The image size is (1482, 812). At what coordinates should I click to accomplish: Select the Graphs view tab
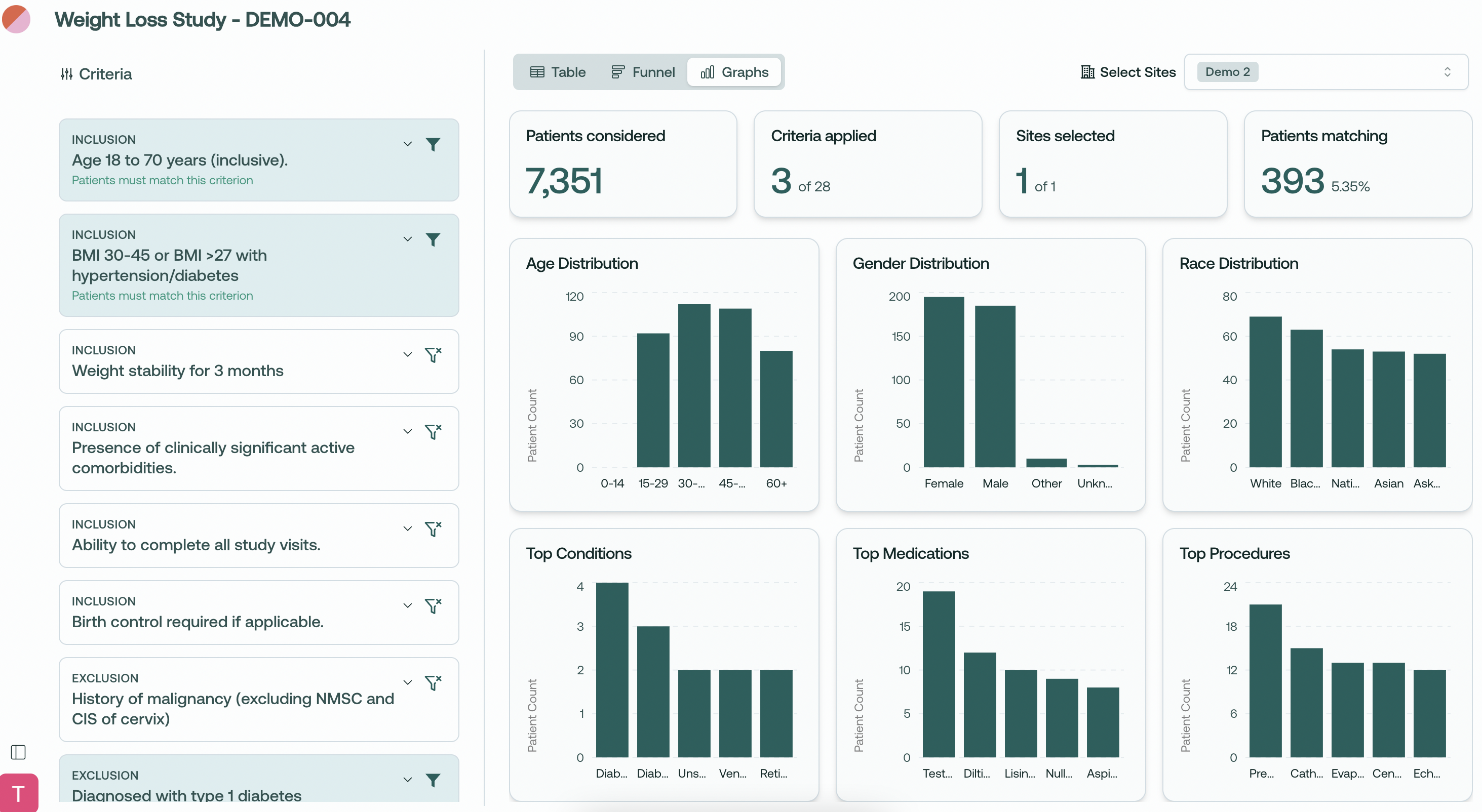(x=734, y=72)
